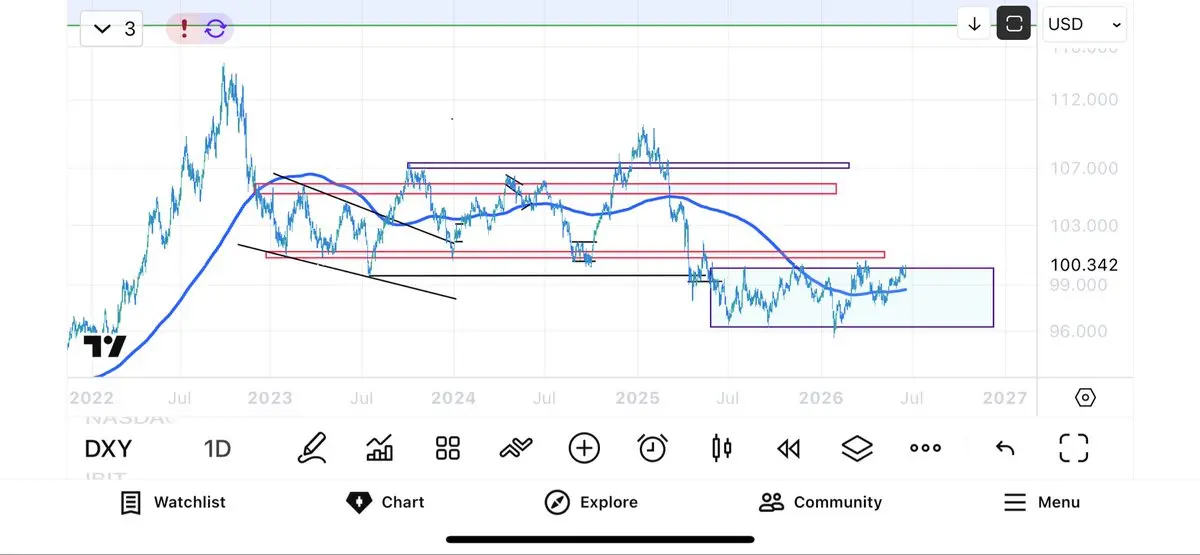Tap the TradingView logo on chart
Image resolution: width=1200 pixels, height=555 pixels.
tap(105, 347)
